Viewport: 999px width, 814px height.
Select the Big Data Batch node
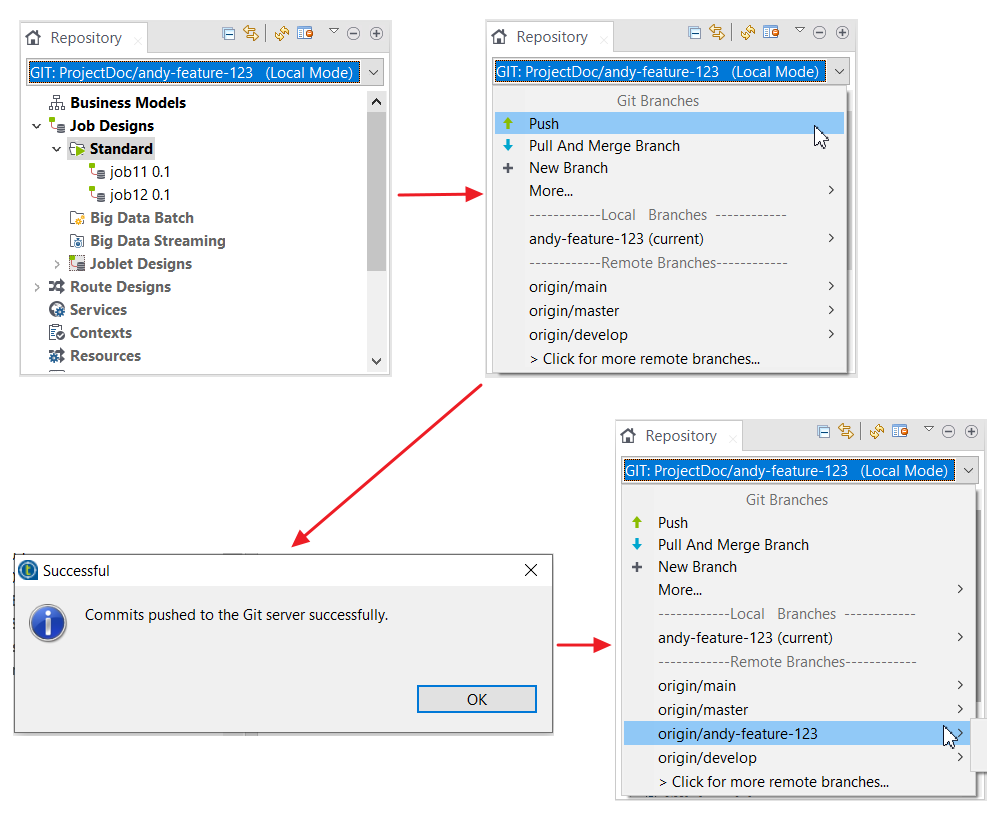click(x=141, y=218)
